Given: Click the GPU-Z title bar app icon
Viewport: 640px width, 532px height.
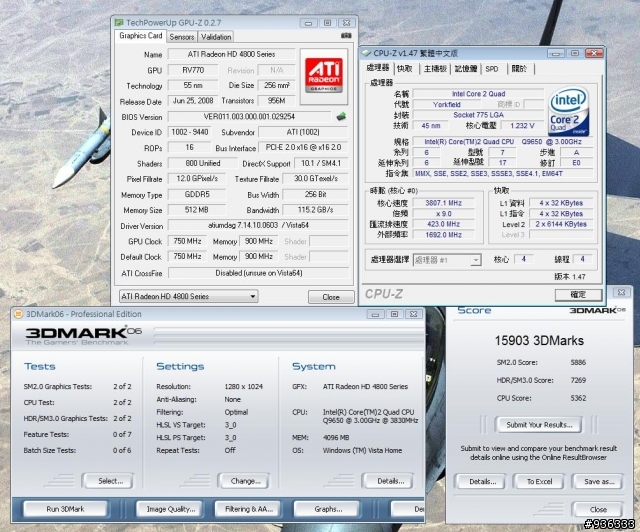Looking at the screenshot, I should [x=119, y=22].
